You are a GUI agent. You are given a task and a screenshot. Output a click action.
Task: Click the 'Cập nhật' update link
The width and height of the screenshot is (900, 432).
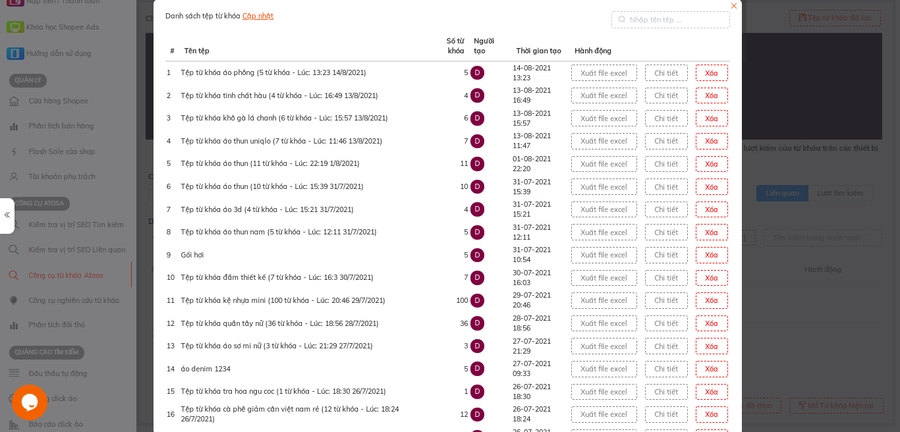257,16
